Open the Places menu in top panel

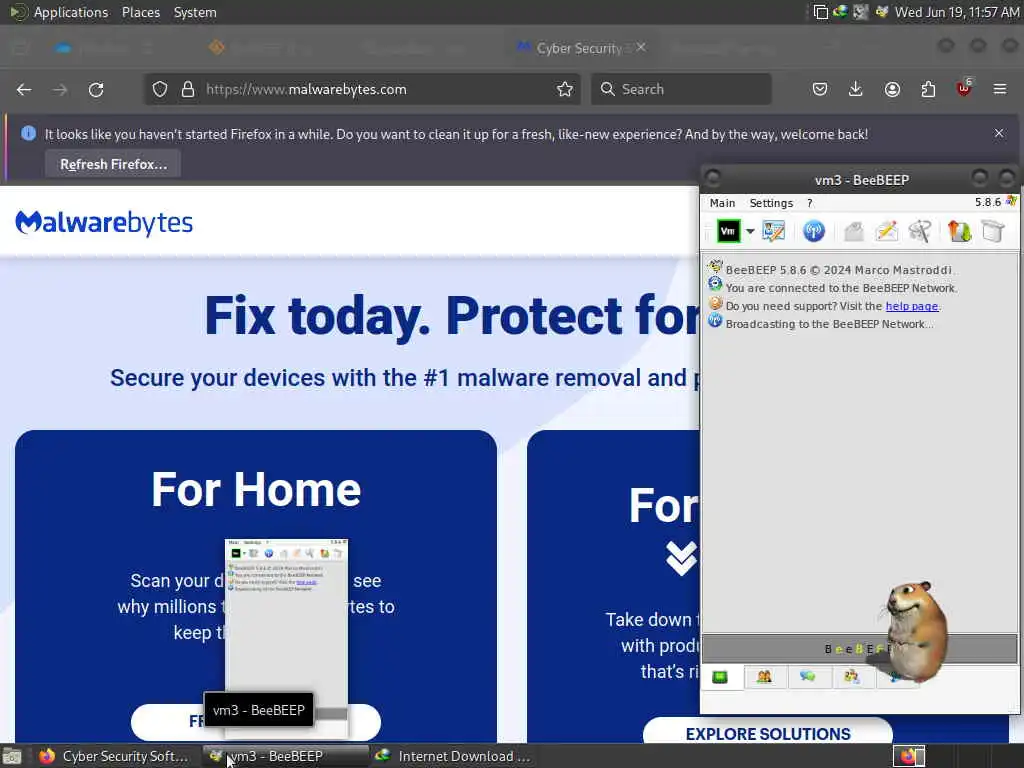pos(140,12)
